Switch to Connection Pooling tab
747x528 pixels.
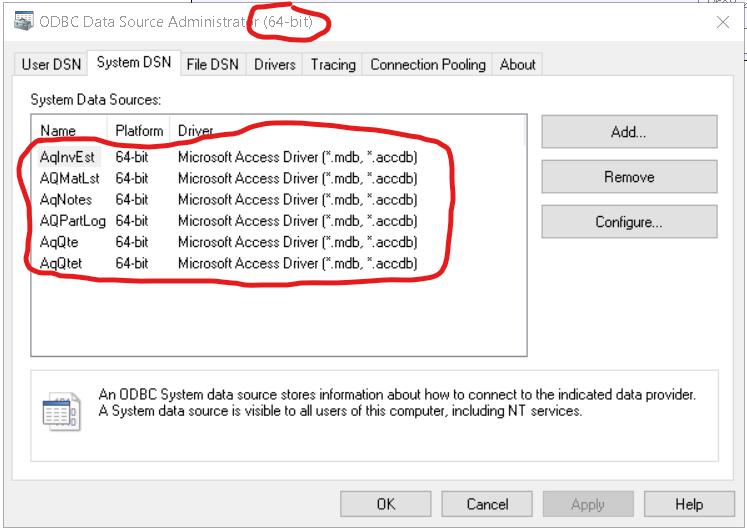427,64
